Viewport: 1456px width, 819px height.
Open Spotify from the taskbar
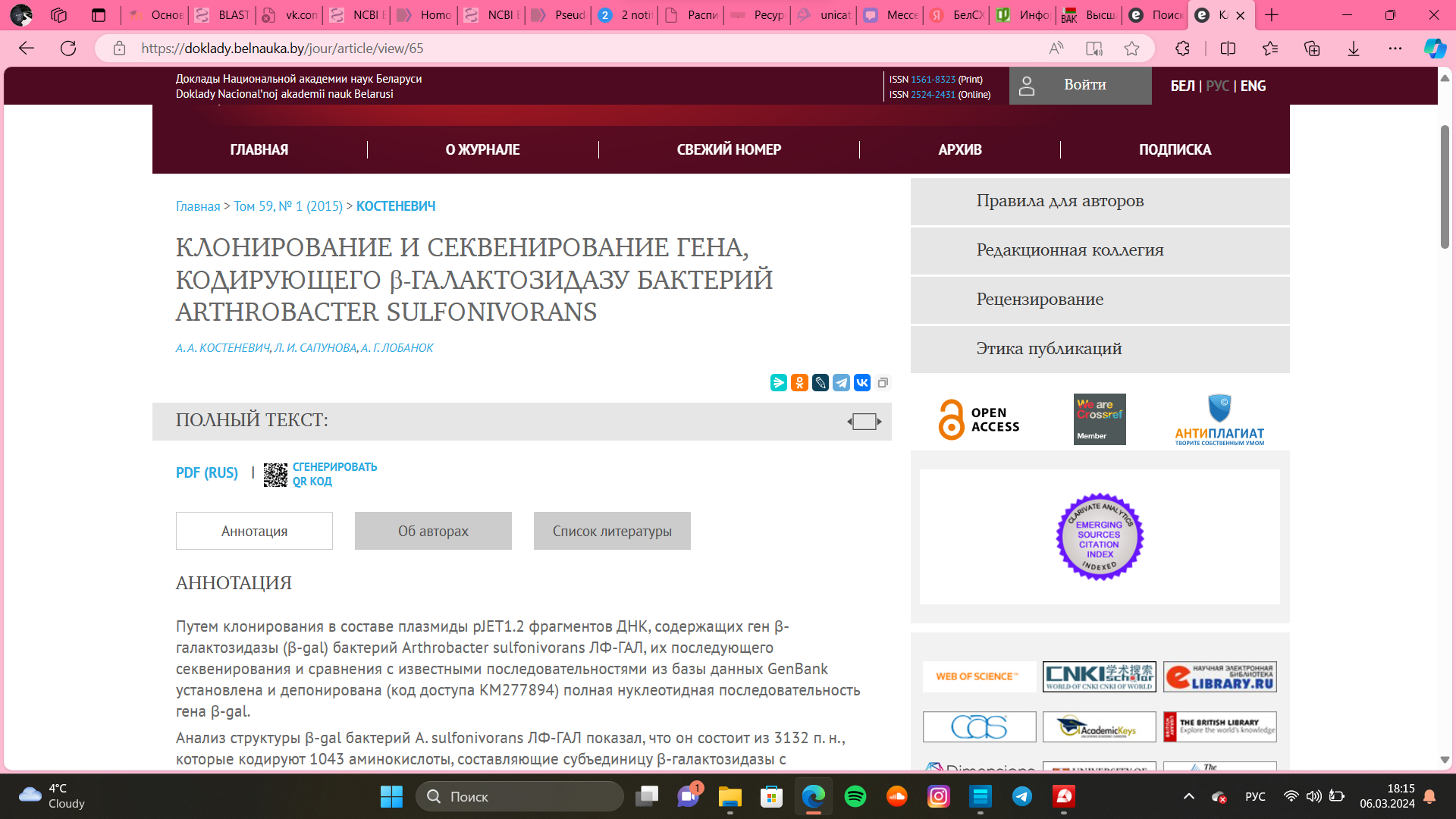pyautogui.click(x=855, y=796)
